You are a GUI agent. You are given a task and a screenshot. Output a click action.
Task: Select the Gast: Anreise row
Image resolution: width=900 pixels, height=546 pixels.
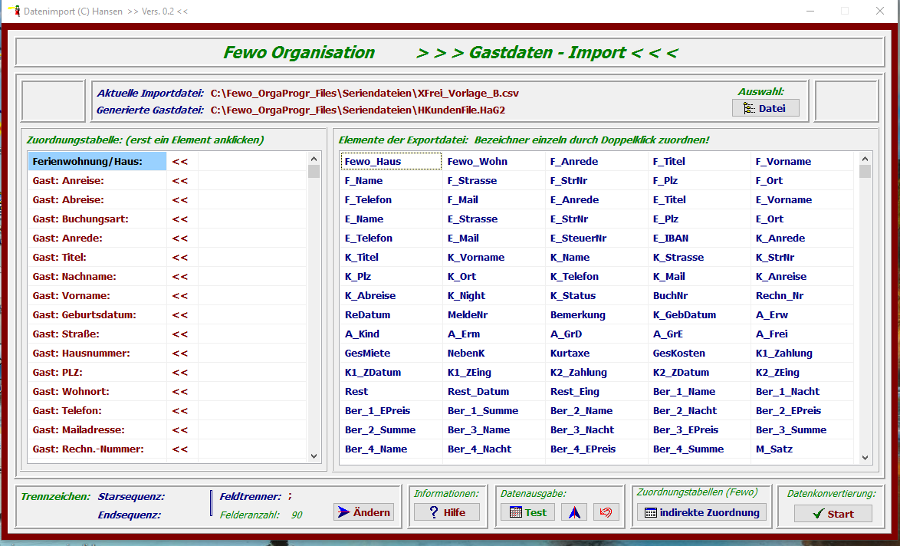[97, 181]
